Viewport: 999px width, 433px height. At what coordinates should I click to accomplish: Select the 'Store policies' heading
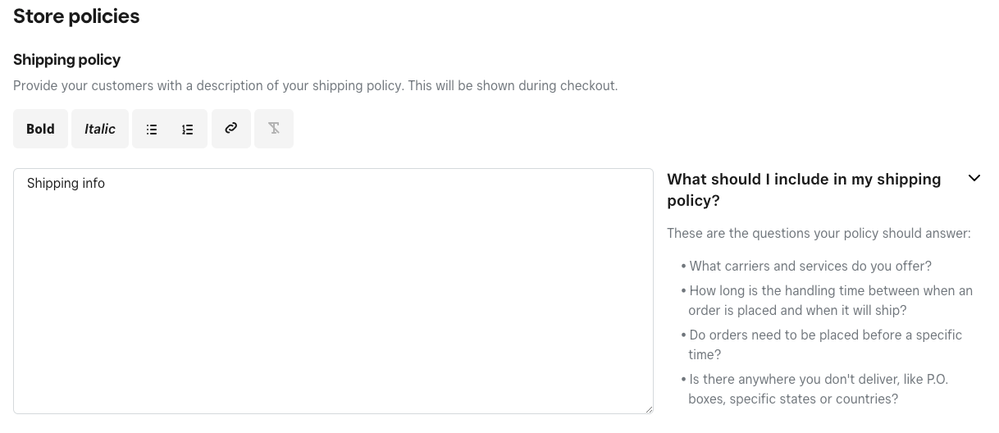click(x=76, y=17)
